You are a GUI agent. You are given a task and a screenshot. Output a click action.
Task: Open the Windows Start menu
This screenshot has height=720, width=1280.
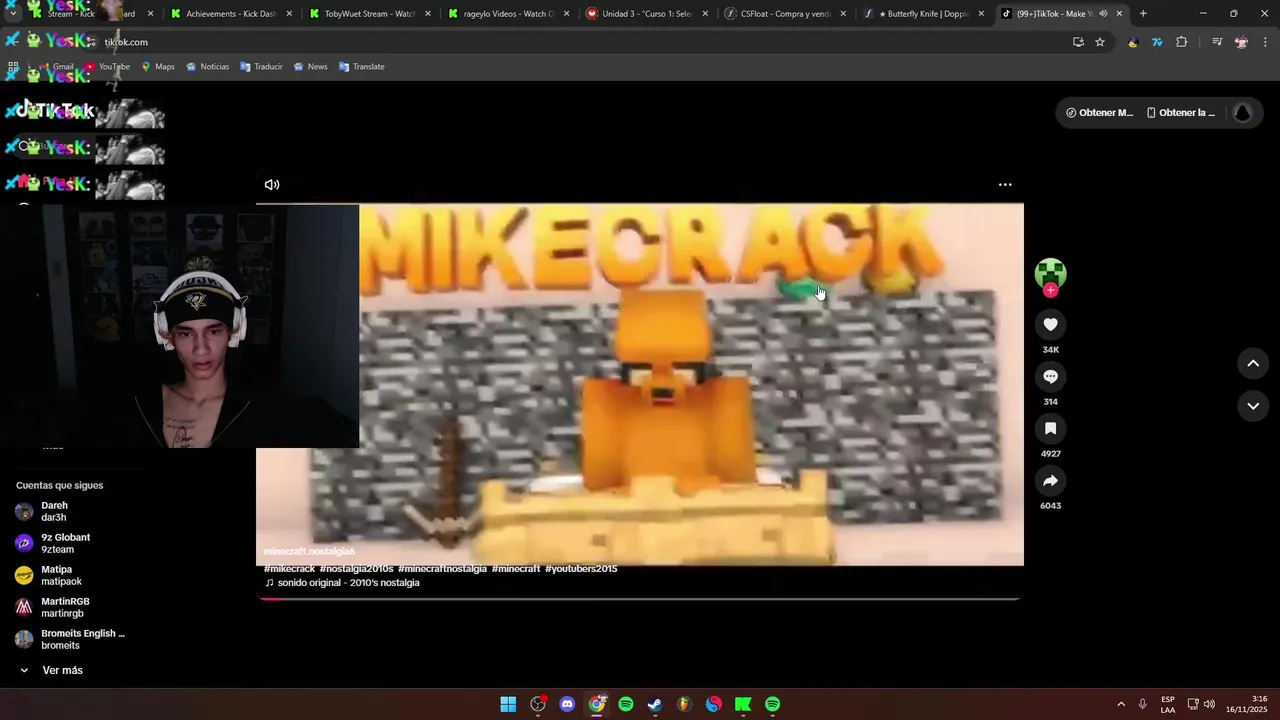pos(508,704)
